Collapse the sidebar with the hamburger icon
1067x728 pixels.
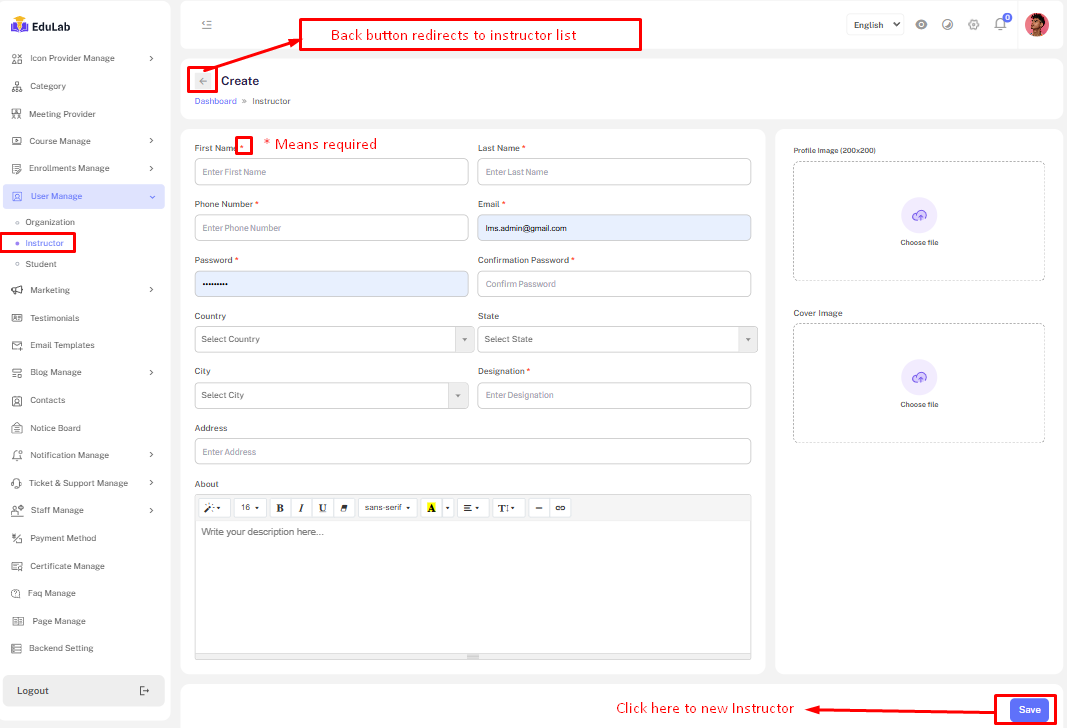[206, 24]
